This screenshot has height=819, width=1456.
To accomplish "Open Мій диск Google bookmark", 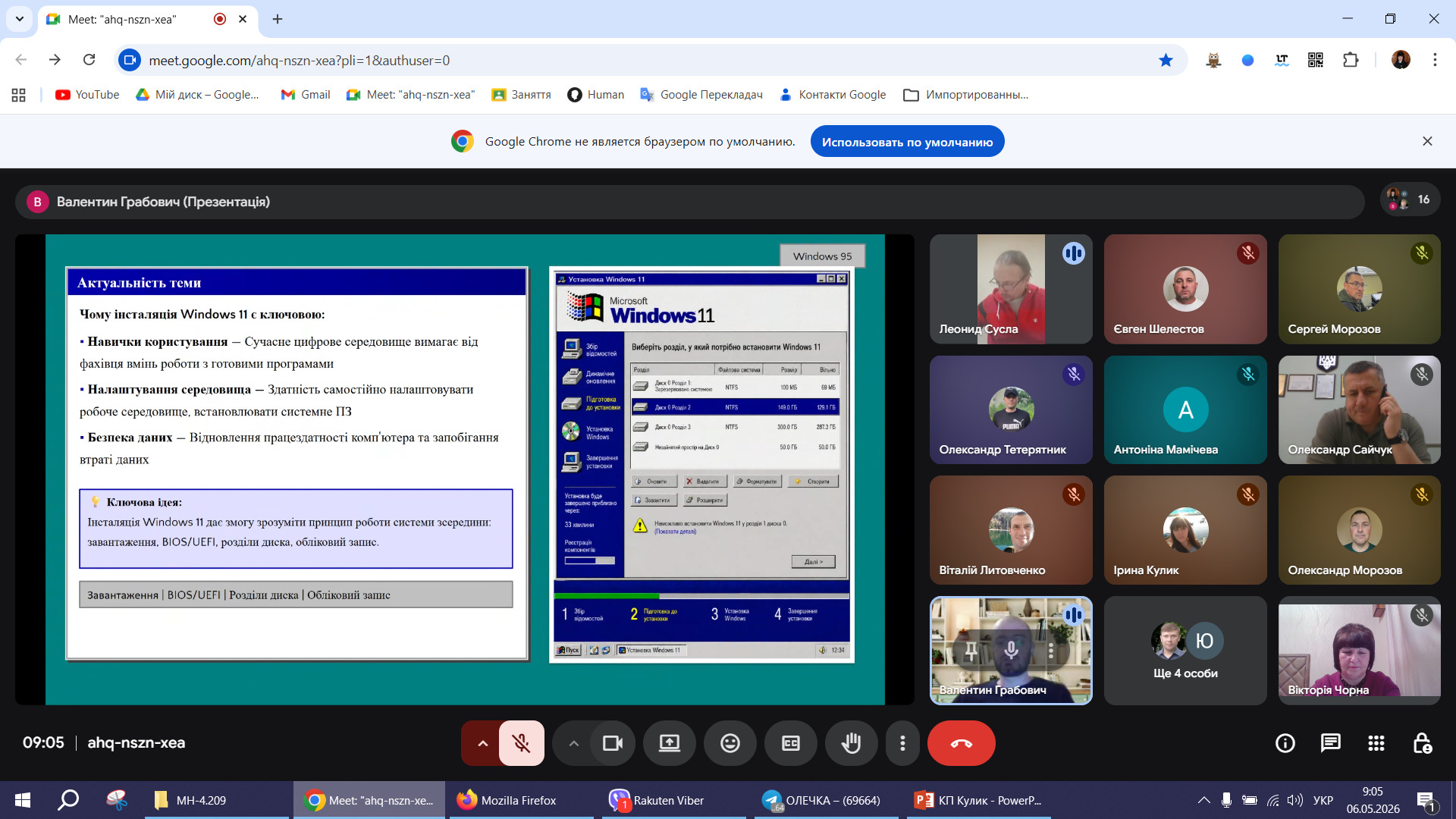I will (197, 95).
